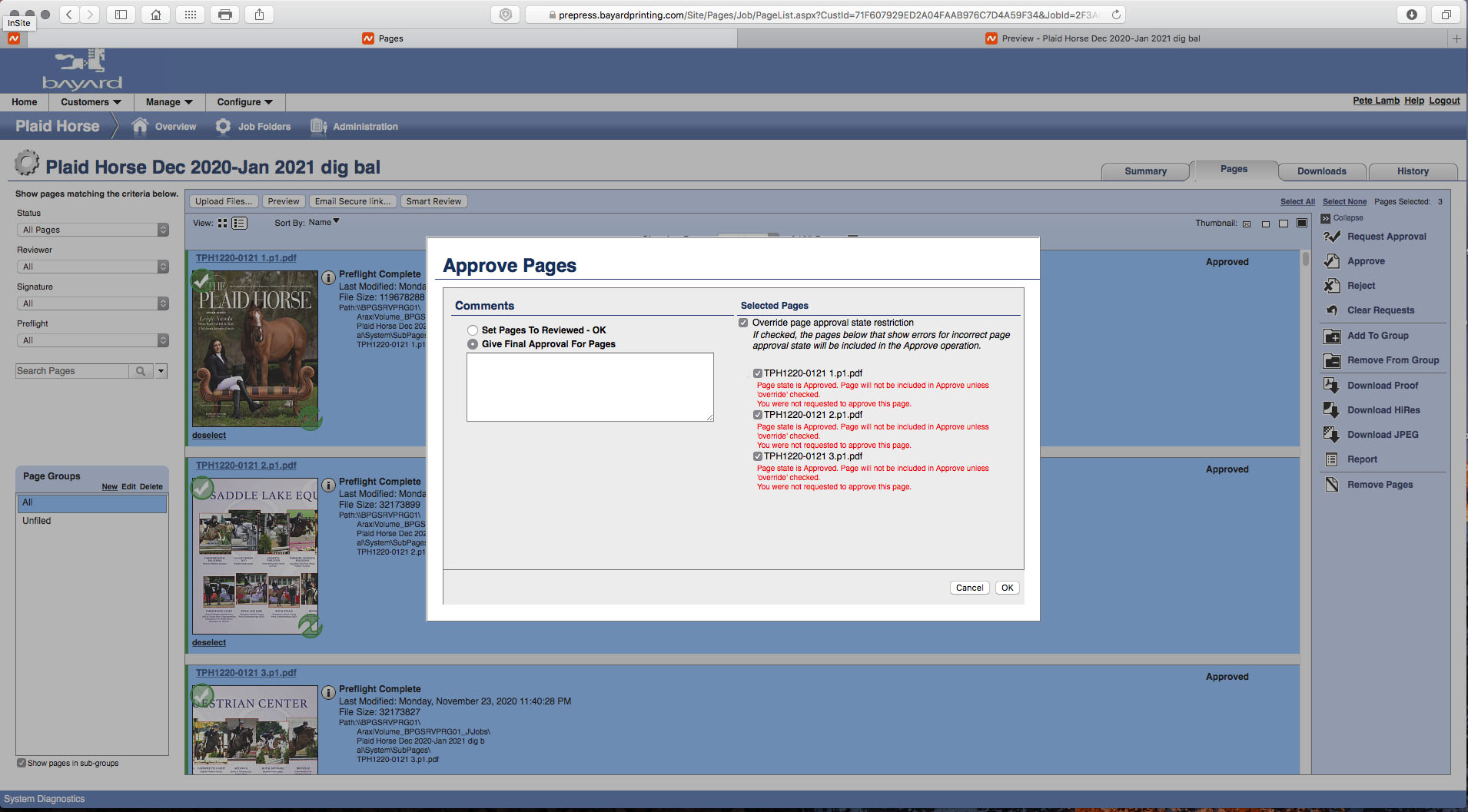Choose the largest thumbnail size icon
Screen dimensions: 1468x812
pyautogui.click(x=1302, y=224)
